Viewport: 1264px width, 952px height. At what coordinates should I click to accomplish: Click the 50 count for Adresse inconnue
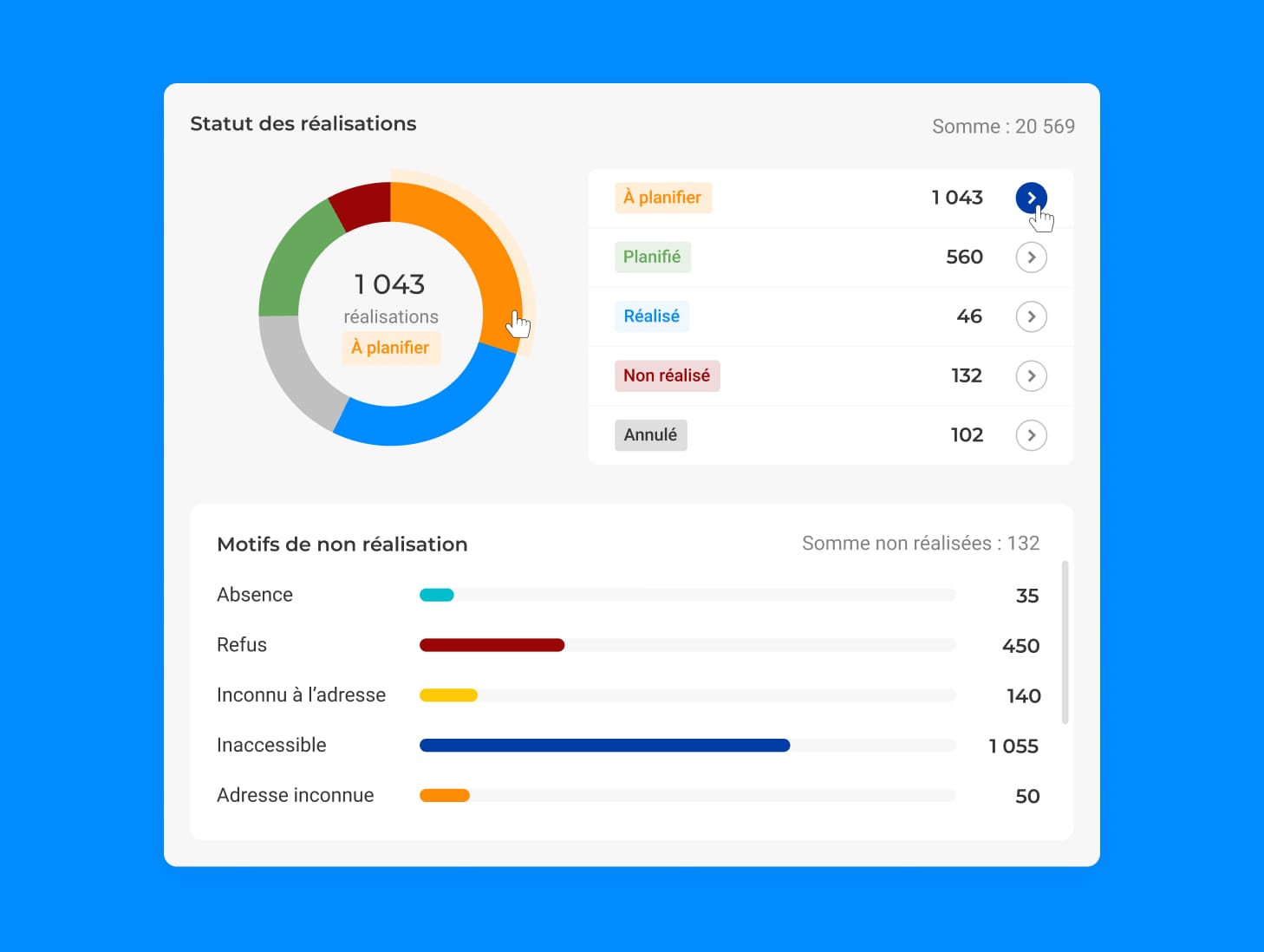pos(1027,797)
